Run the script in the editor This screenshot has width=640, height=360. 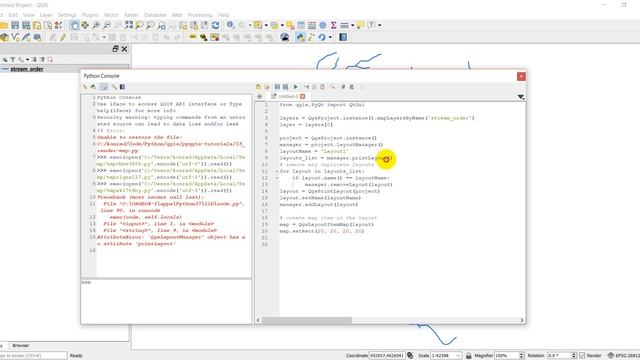click(296, 87)
